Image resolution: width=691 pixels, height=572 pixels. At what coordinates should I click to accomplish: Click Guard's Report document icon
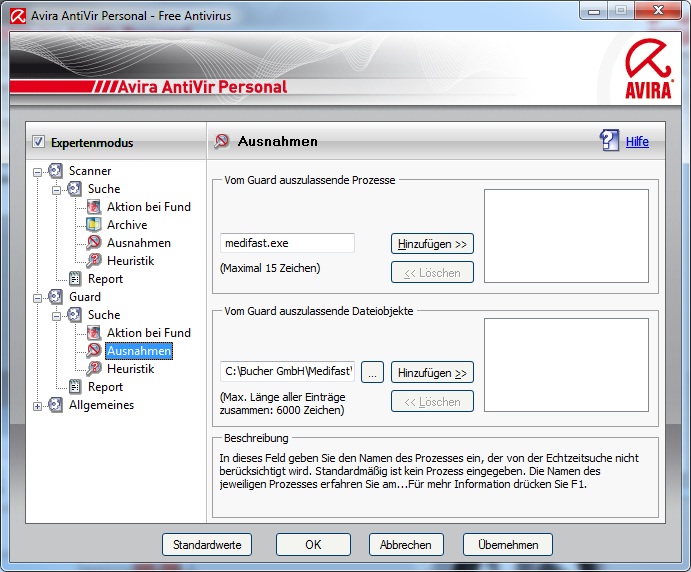click(x=74, y=387)
